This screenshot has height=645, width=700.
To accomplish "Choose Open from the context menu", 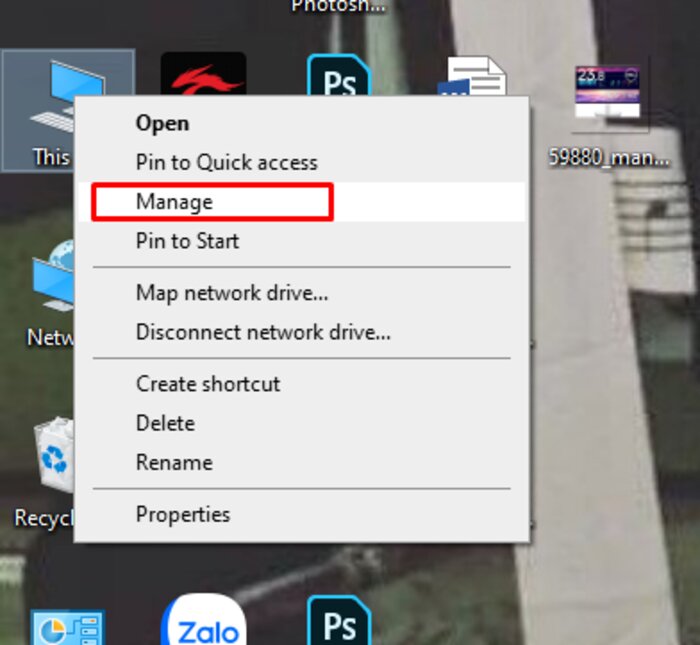I will (x=162, y=123).
